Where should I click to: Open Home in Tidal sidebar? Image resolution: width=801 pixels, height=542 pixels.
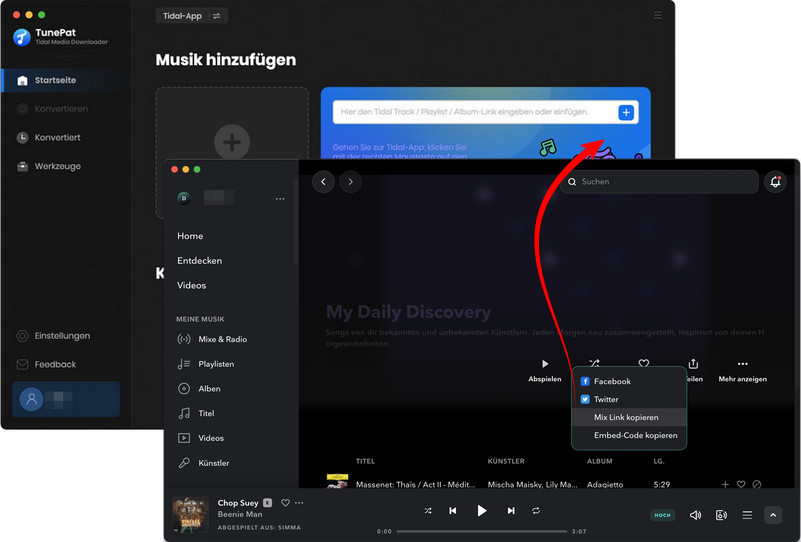[190, 236]
